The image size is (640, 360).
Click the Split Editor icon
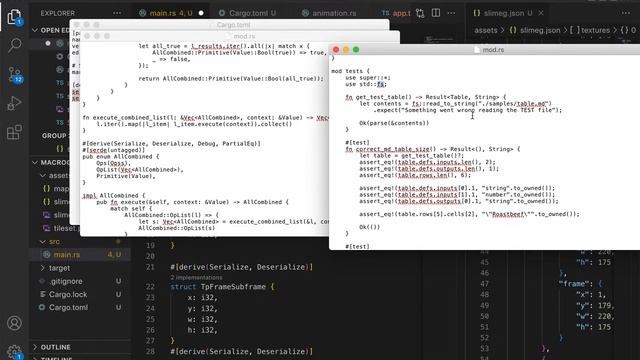[436, 13]
